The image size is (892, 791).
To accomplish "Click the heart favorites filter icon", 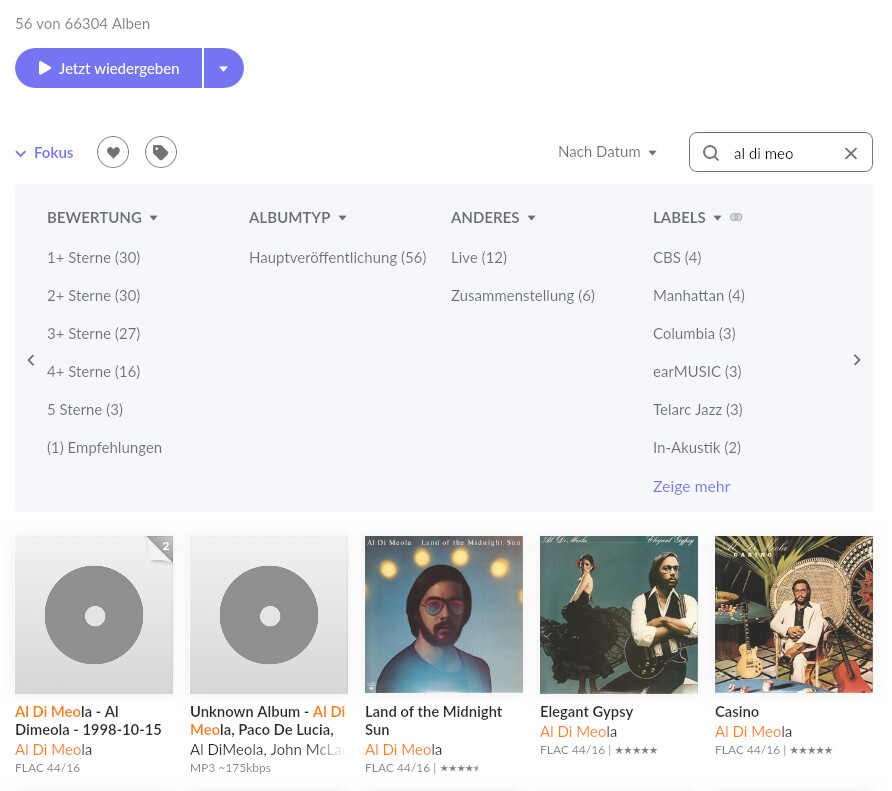I will click(x=113, y=153).
